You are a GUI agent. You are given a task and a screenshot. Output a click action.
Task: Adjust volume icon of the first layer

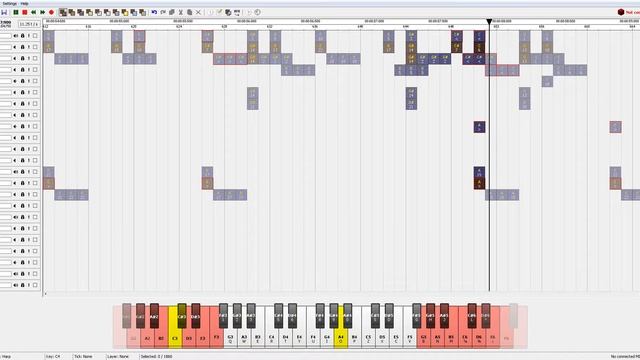pos(16,36)
